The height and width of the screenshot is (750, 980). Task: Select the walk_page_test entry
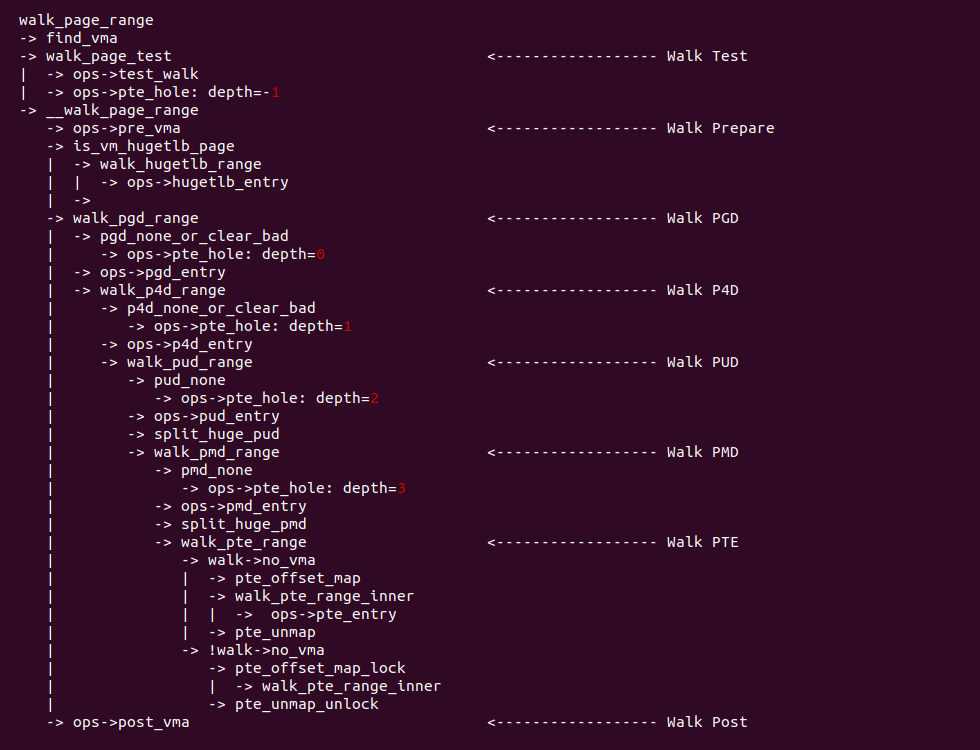pyautogui.click(x=108, y=56)
